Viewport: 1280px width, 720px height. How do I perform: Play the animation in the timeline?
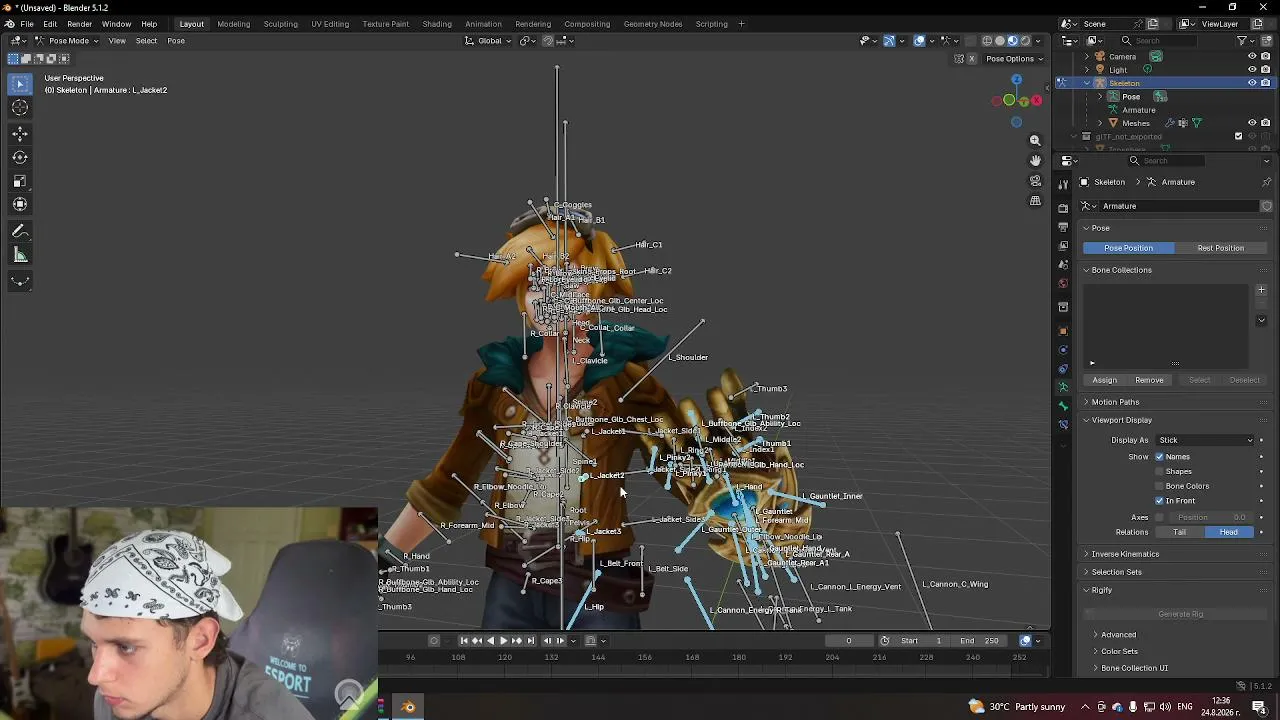503,641
